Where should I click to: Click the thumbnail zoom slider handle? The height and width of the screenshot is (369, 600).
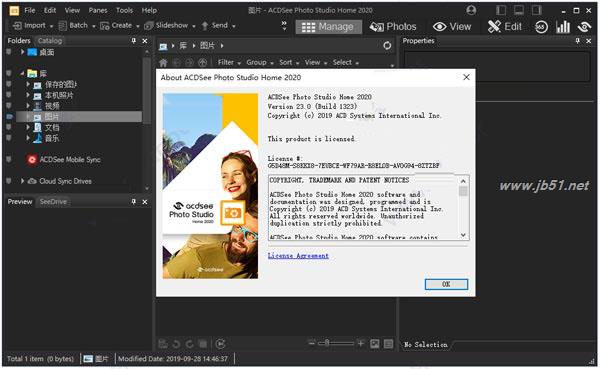[x=327, y=343]
